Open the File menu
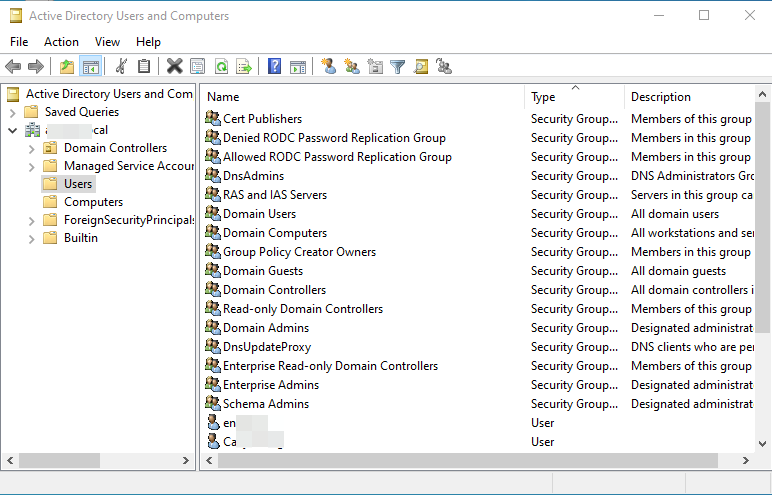 (x=19, y=42)
